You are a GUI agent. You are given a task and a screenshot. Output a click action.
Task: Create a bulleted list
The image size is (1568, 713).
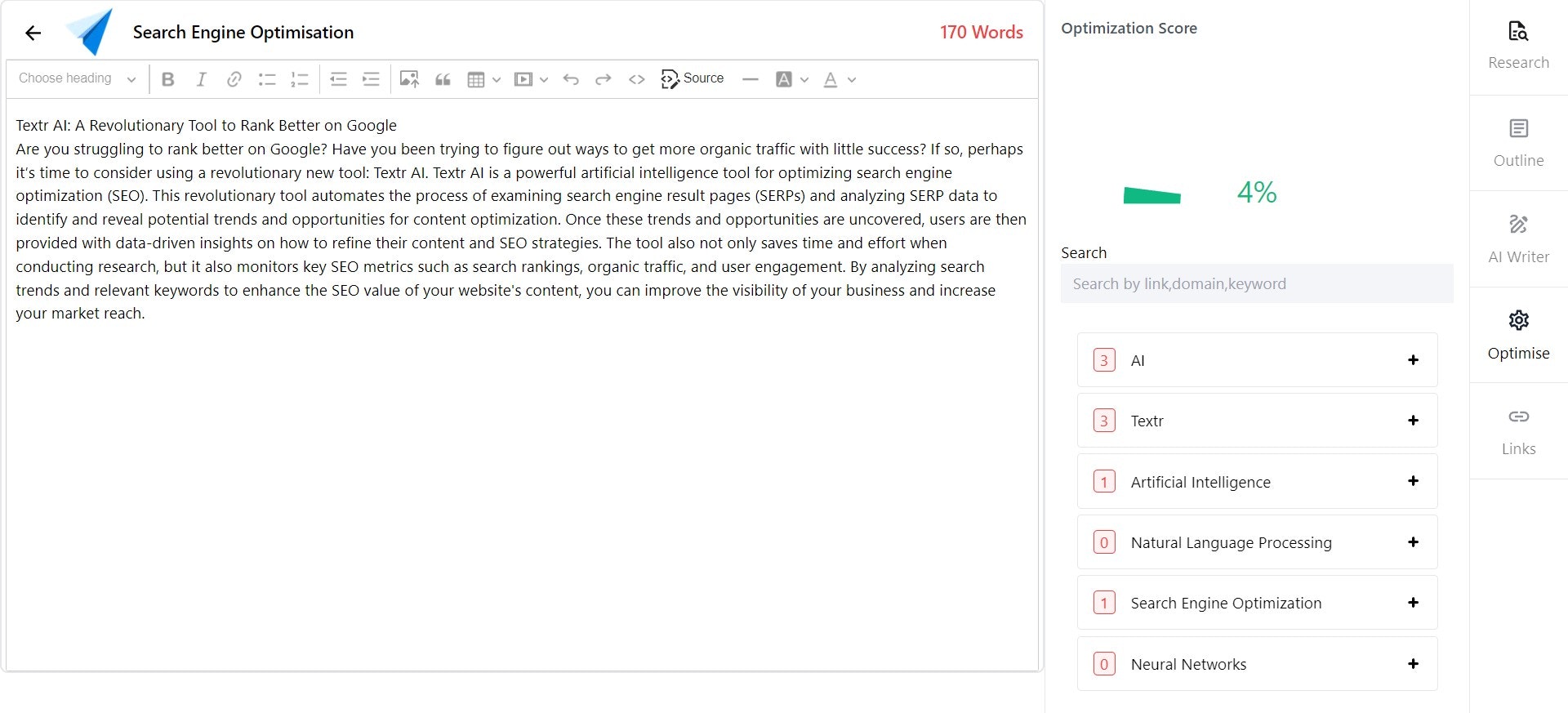[267, 79]
